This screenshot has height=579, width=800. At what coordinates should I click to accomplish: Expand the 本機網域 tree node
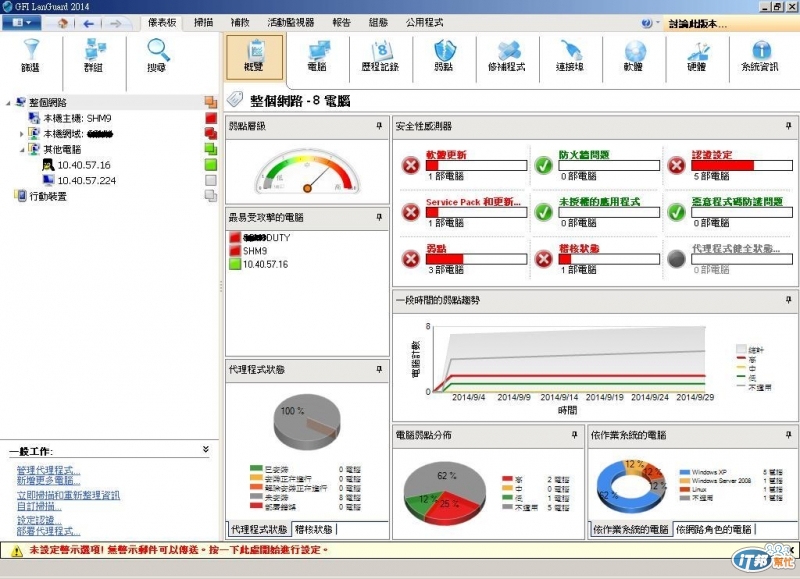coord(21,134)
